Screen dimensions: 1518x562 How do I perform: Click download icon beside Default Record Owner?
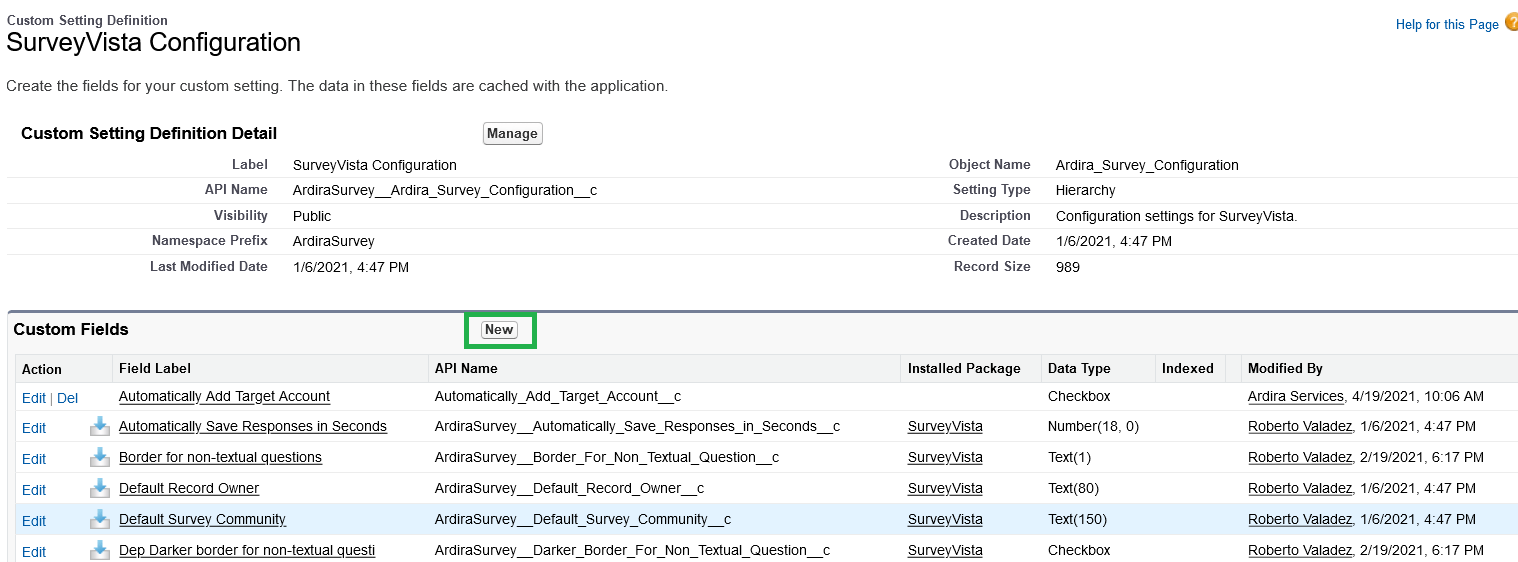pyautogui.click(x=99, y=489)
